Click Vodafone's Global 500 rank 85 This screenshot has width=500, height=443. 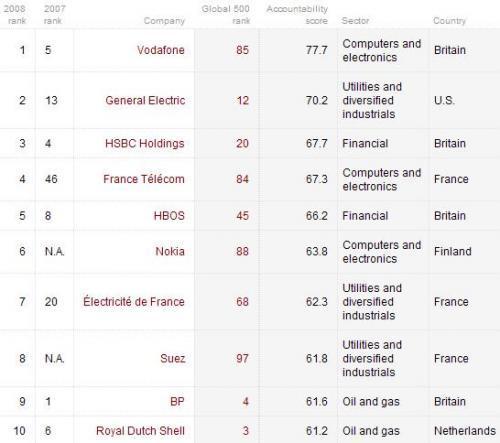(242, 50)
